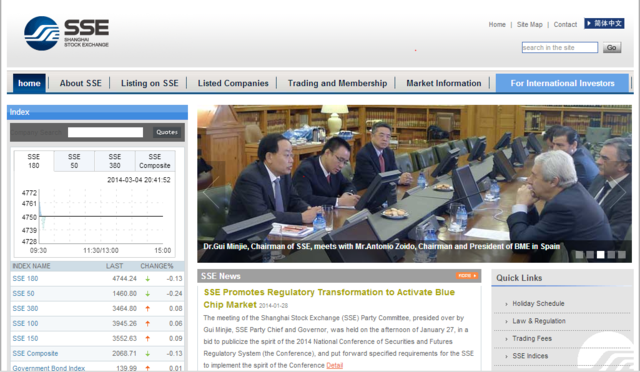Open Trading Fees quick link
This screenshot has width=640, height=372.
(x=532, y=339)
